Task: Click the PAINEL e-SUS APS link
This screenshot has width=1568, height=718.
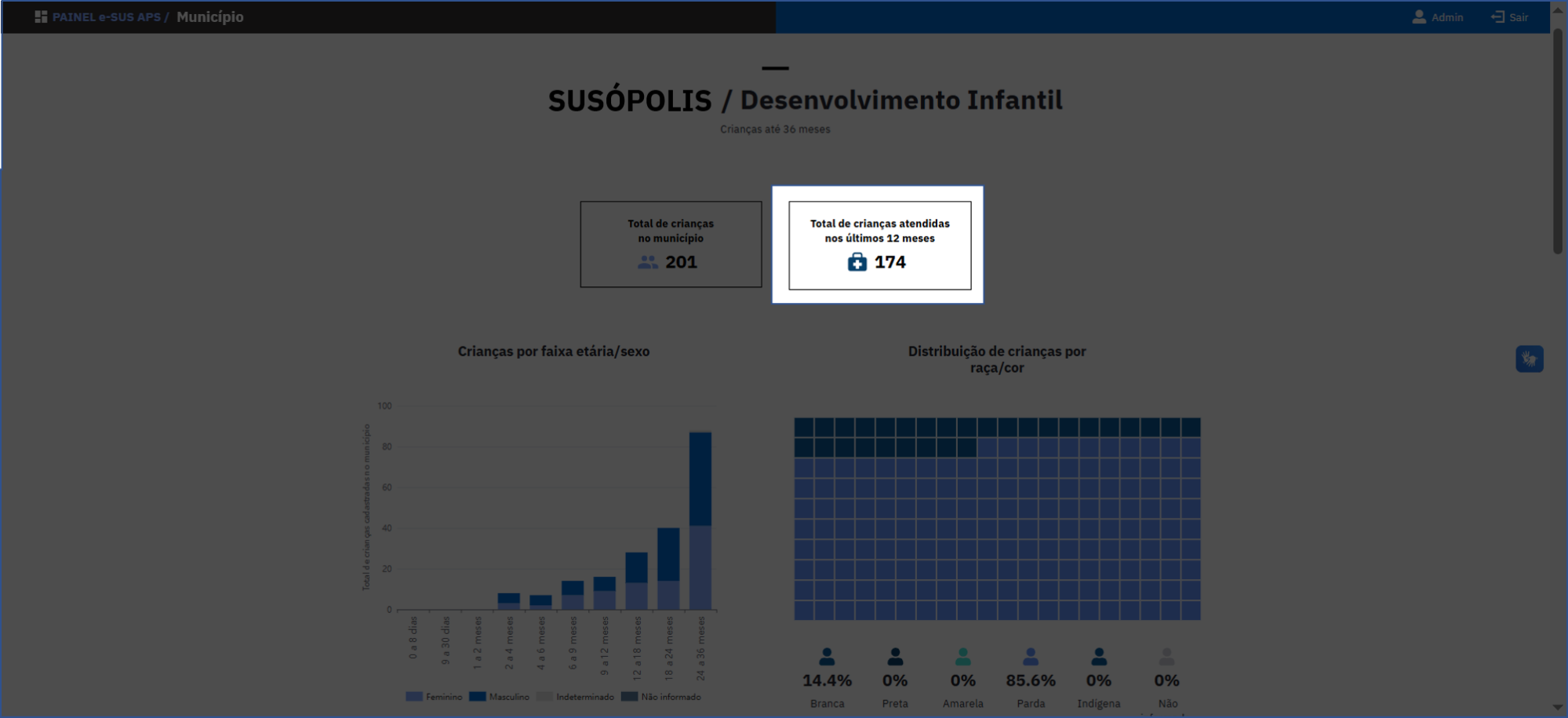Action: pos(106,16)
